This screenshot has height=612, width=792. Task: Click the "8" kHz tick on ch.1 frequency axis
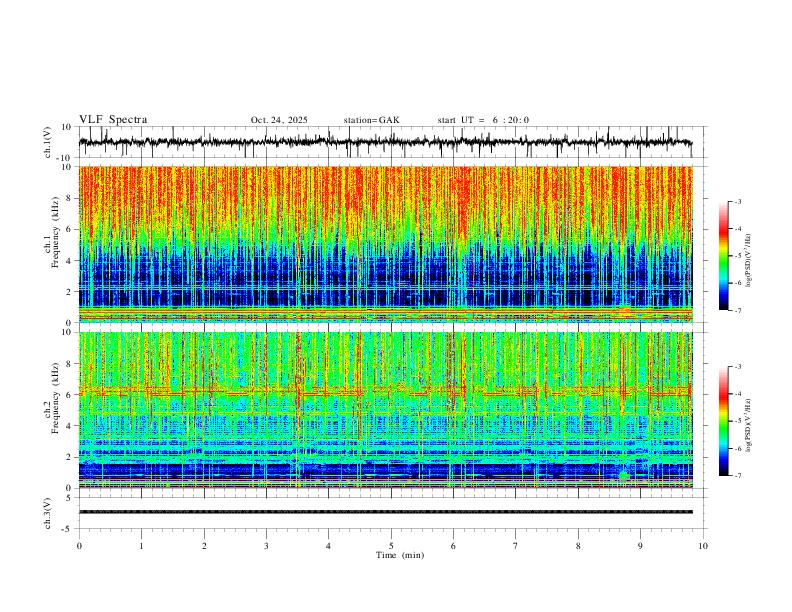[x=70, y=198]
